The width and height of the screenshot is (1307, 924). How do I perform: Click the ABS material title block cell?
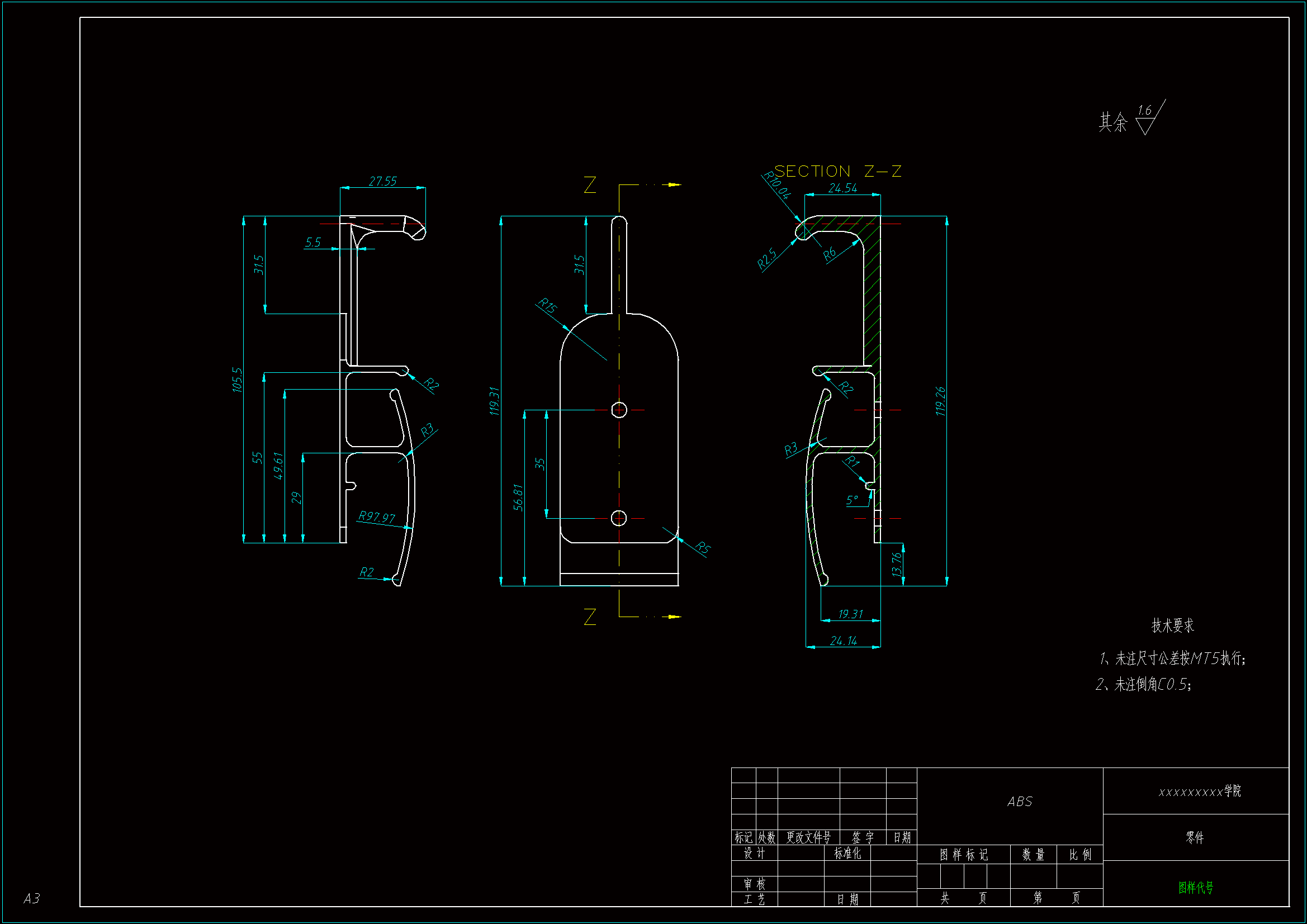(1020, 802)
